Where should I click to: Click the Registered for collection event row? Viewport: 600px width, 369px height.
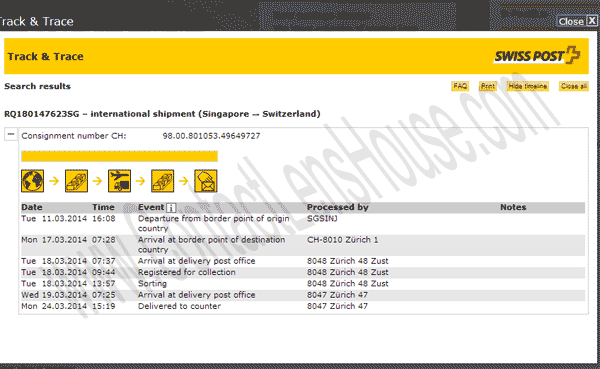303,272
